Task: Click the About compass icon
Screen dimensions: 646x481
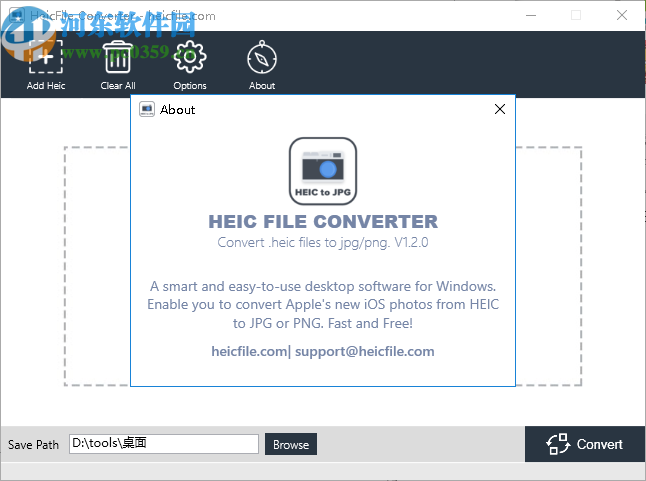Action: (262, 58)
